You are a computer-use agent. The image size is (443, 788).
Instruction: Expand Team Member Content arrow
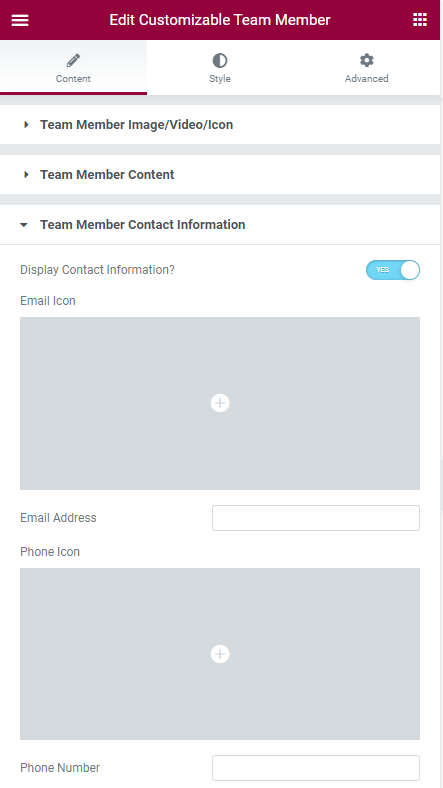point(26,174)
